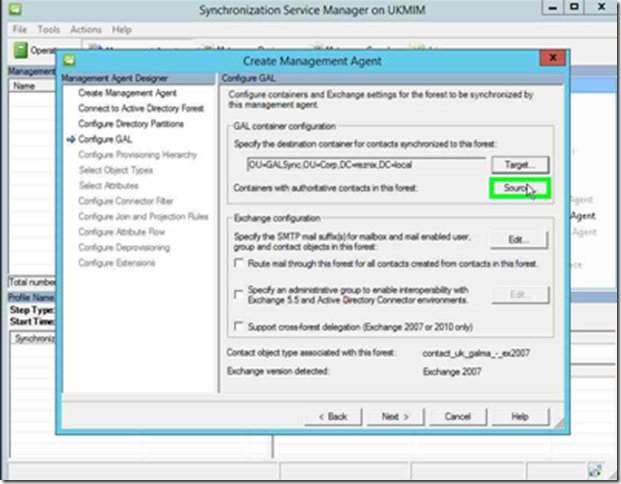The height and width of the screenshot is (484, 621).
Task: Select Configure Extensions step
Action: tap(116, 263)
